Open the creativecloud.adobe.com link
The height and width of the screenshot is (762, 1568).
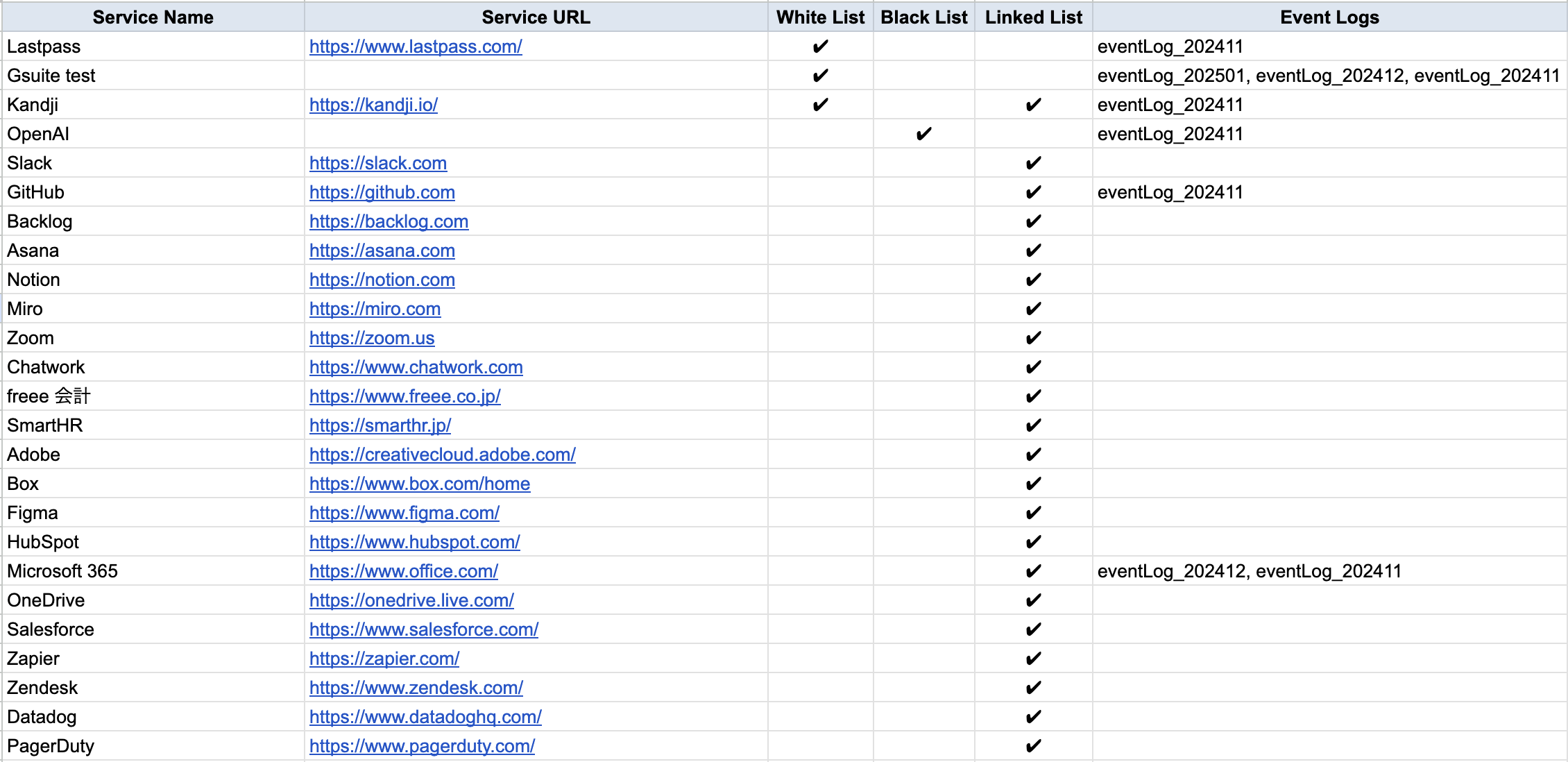(443, 455)
